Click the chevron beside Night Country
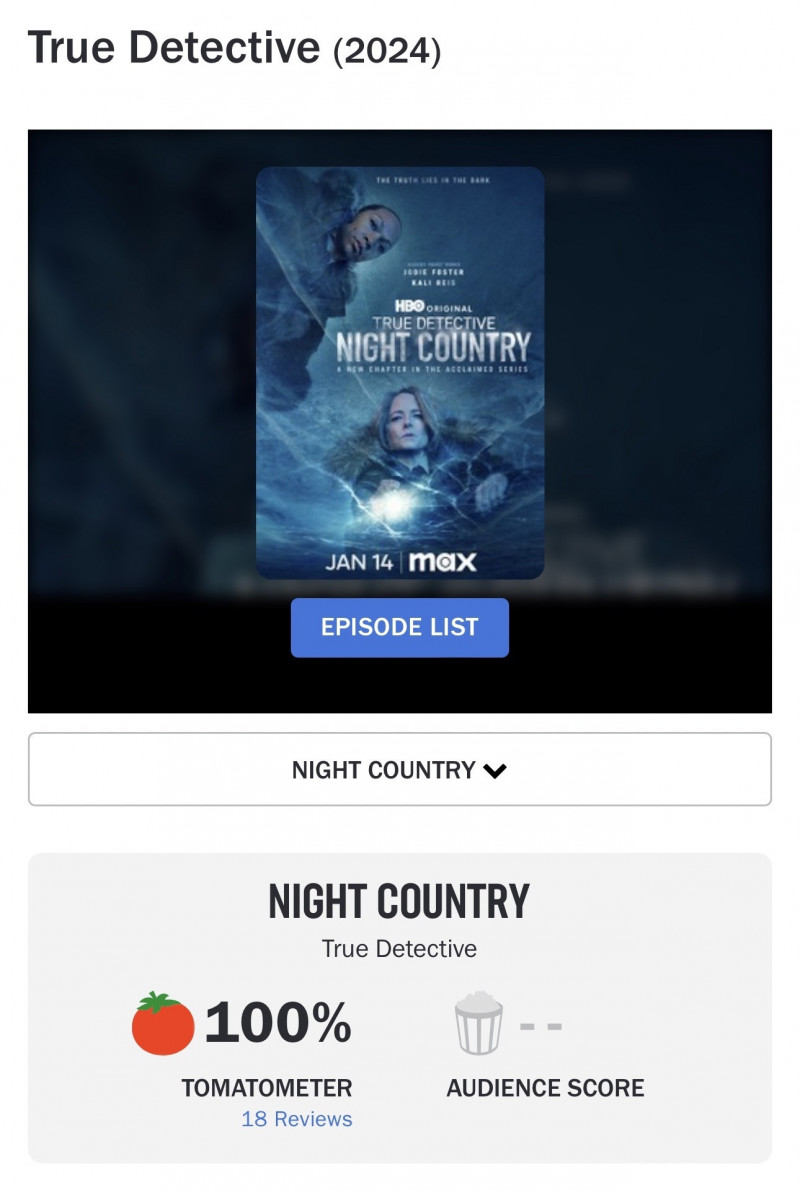Image resolution: width=800 pixels, height=1190 pixels. (x=495, y=770)
